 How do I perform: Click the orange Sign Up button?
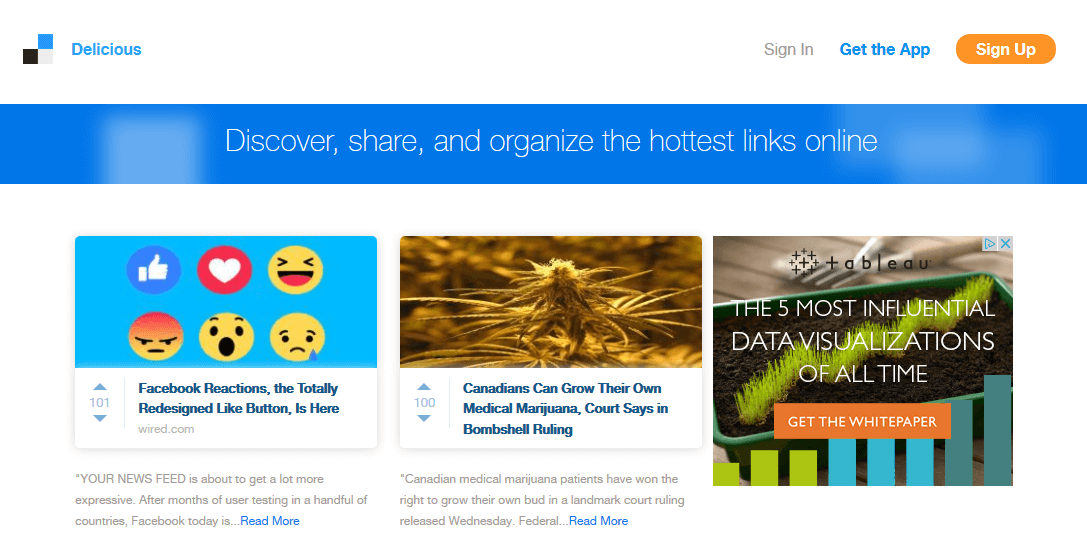(x=1005, y=49)
